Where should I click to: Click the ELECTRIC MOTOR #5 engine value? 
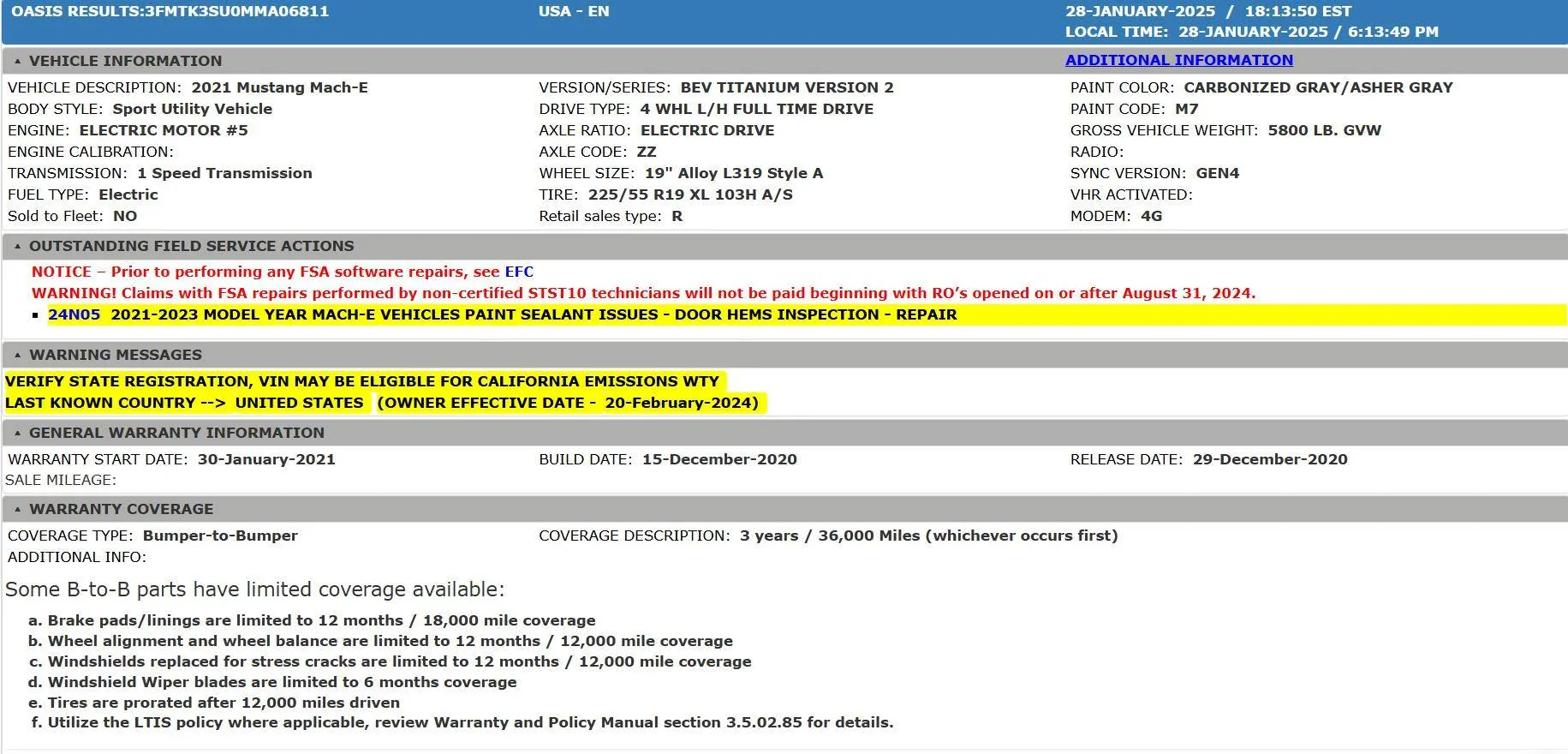[x=164, y=130]
